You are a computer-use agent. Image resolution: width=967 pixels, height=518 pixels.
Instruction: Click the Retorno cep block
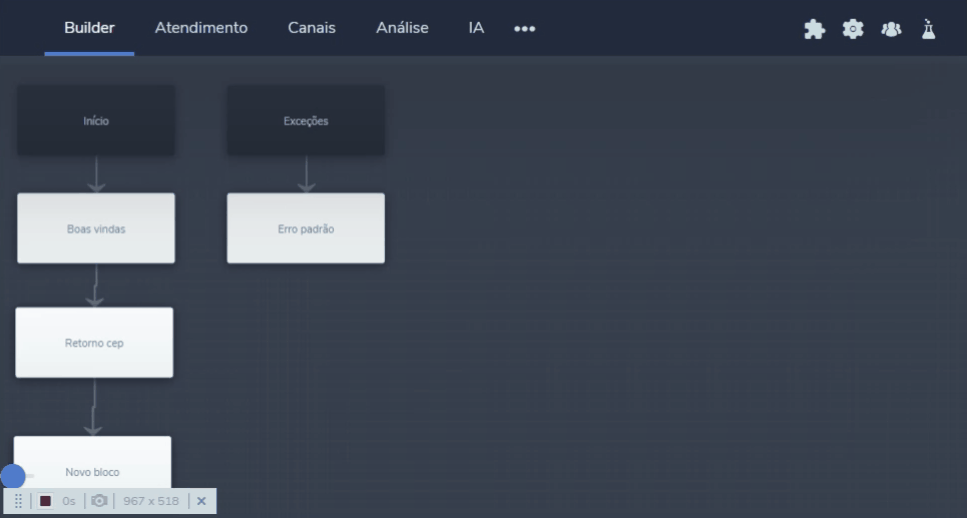tap(94, 343)
